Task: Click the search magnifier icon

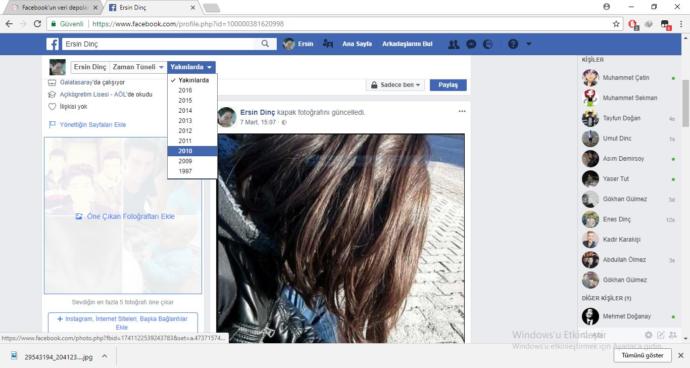Action: [x=265, y=44]
